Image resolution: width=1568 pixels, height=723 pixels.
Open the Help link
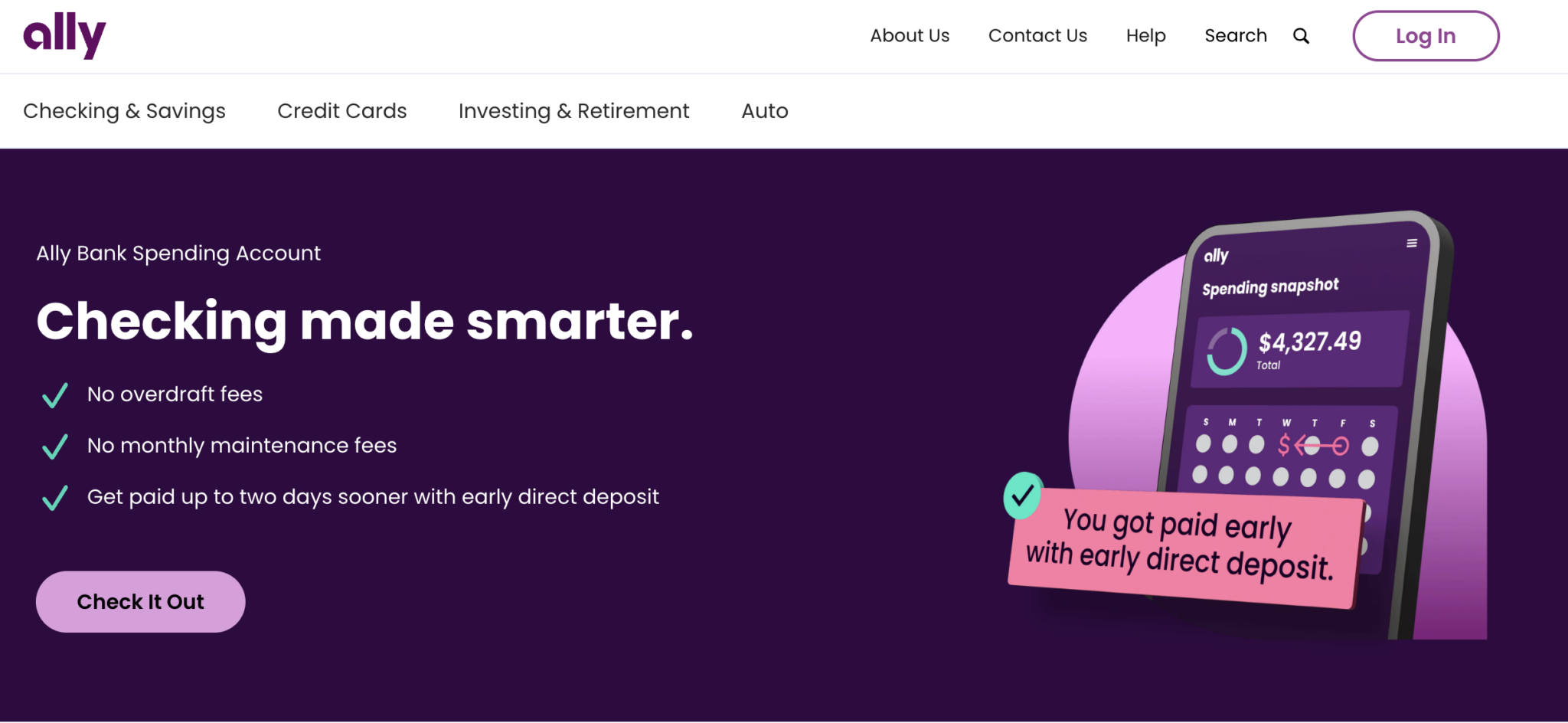(1145, 36)
